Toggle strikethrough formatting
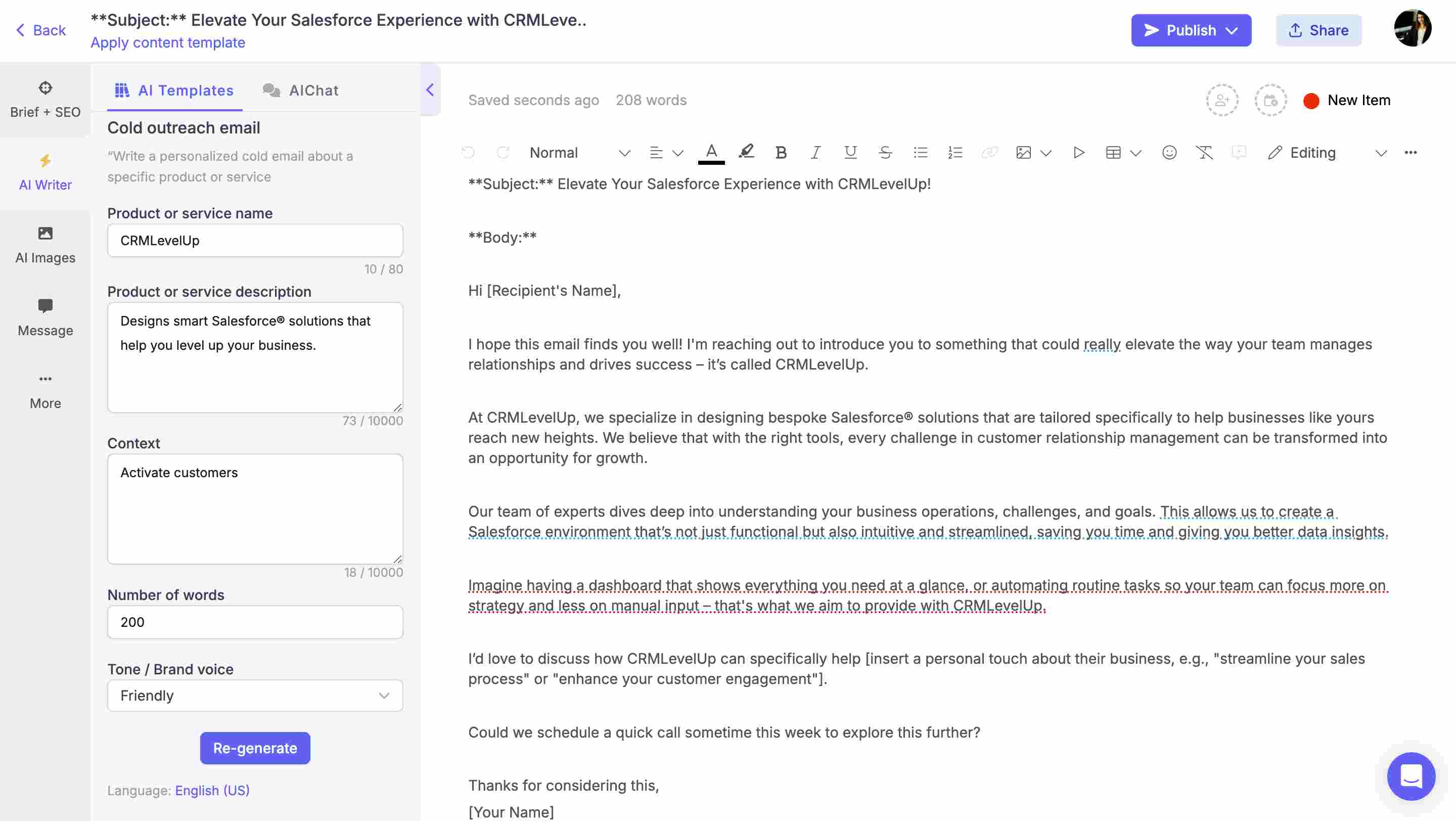Viewport: 1456px width, 821px height. pyautogui.click(x=885, y=153)
